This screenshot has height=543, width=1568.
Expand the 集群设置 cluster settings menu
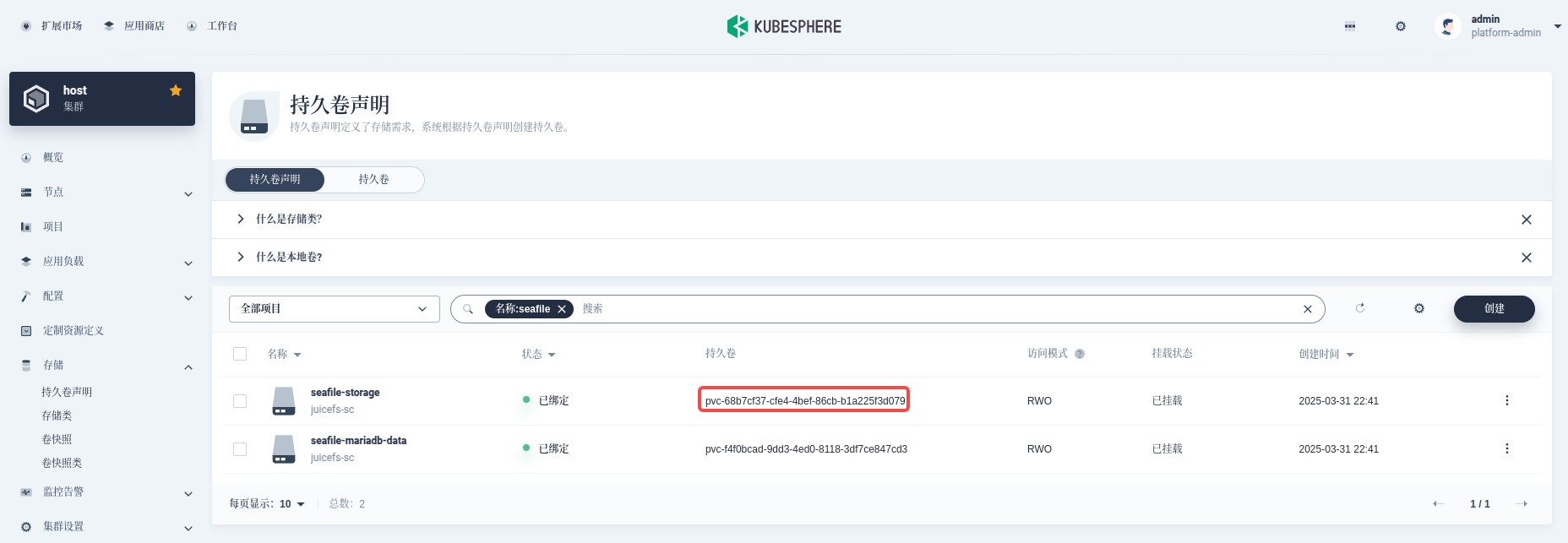188,528
